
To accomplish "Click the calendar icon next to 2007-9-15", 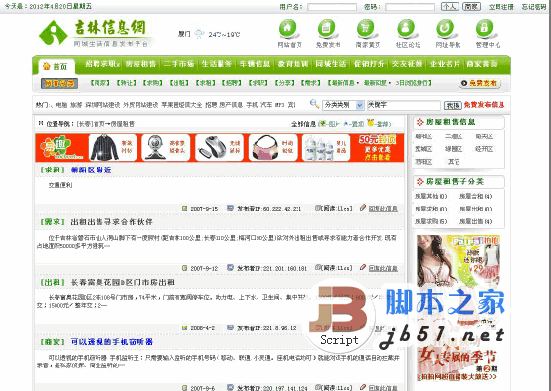I will point(184,209).
